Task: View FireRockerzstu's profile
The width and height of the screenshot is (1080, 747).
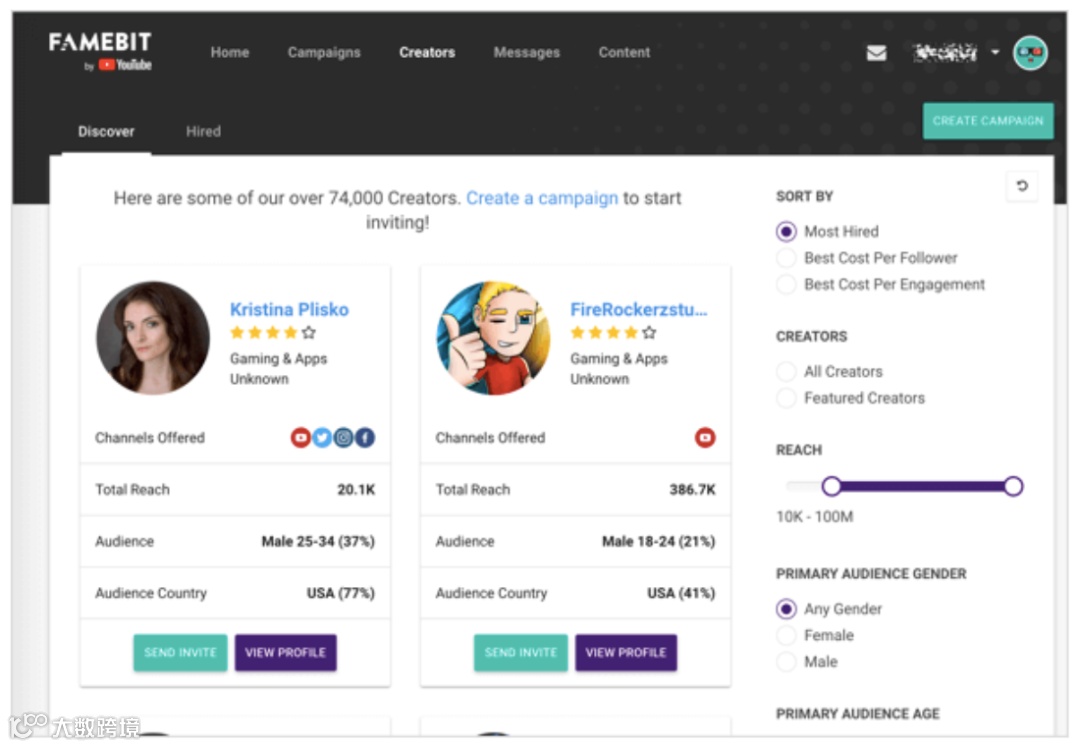Action: pos(626,653)
